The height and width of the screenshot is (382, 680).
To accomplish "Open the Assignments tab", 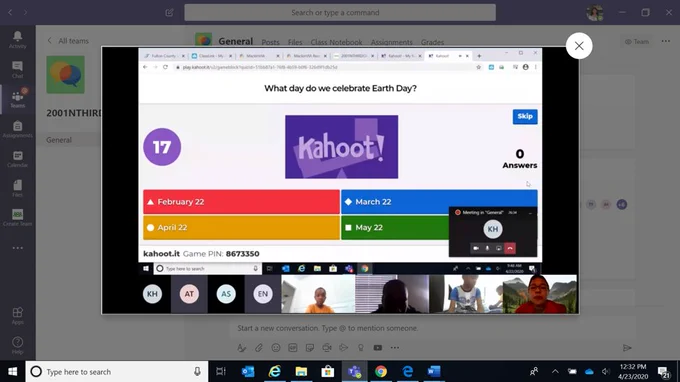I will click(x=391, y=42).
